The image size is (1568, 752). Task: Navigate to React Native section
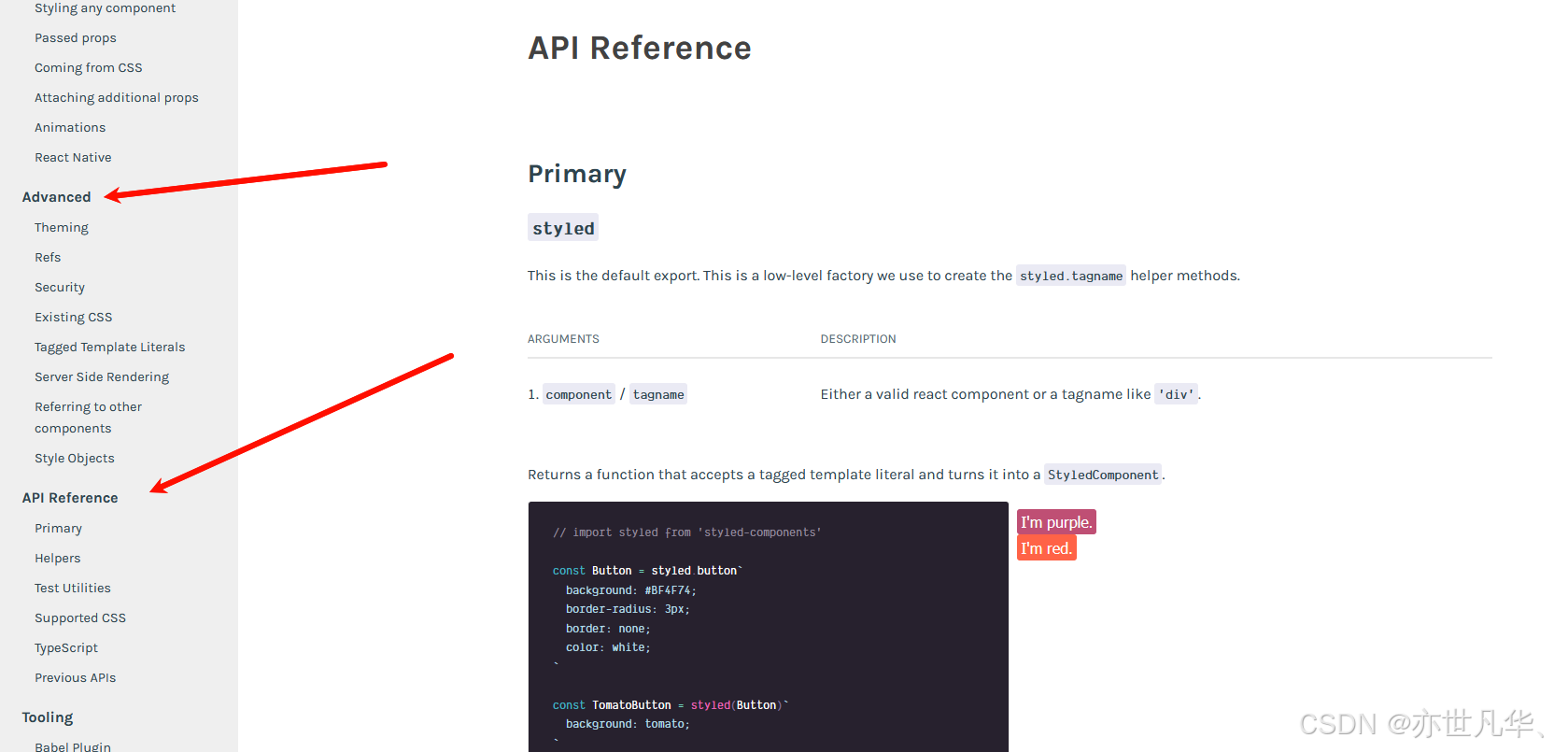pos(73,158)
